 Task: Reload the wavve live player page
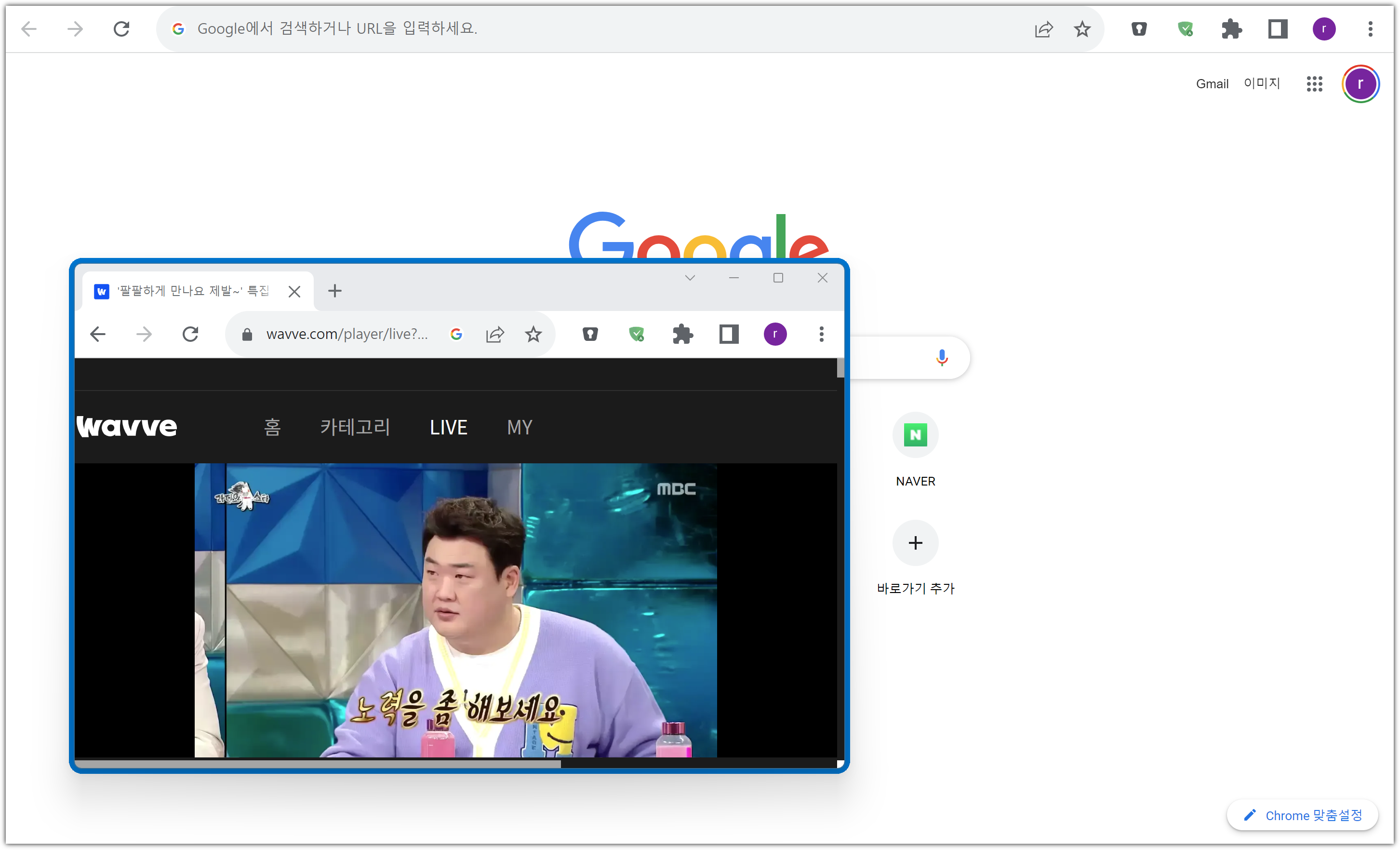190,334
